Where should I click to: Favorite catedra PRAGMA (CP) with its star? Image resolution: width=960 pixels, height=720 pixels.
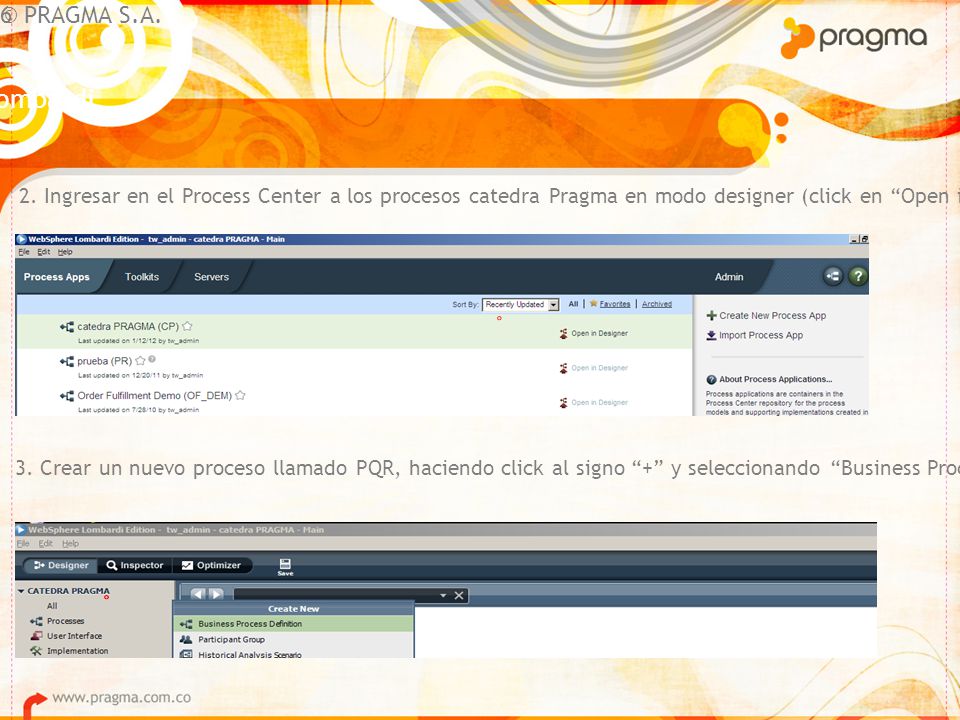(x=187, y=326)
